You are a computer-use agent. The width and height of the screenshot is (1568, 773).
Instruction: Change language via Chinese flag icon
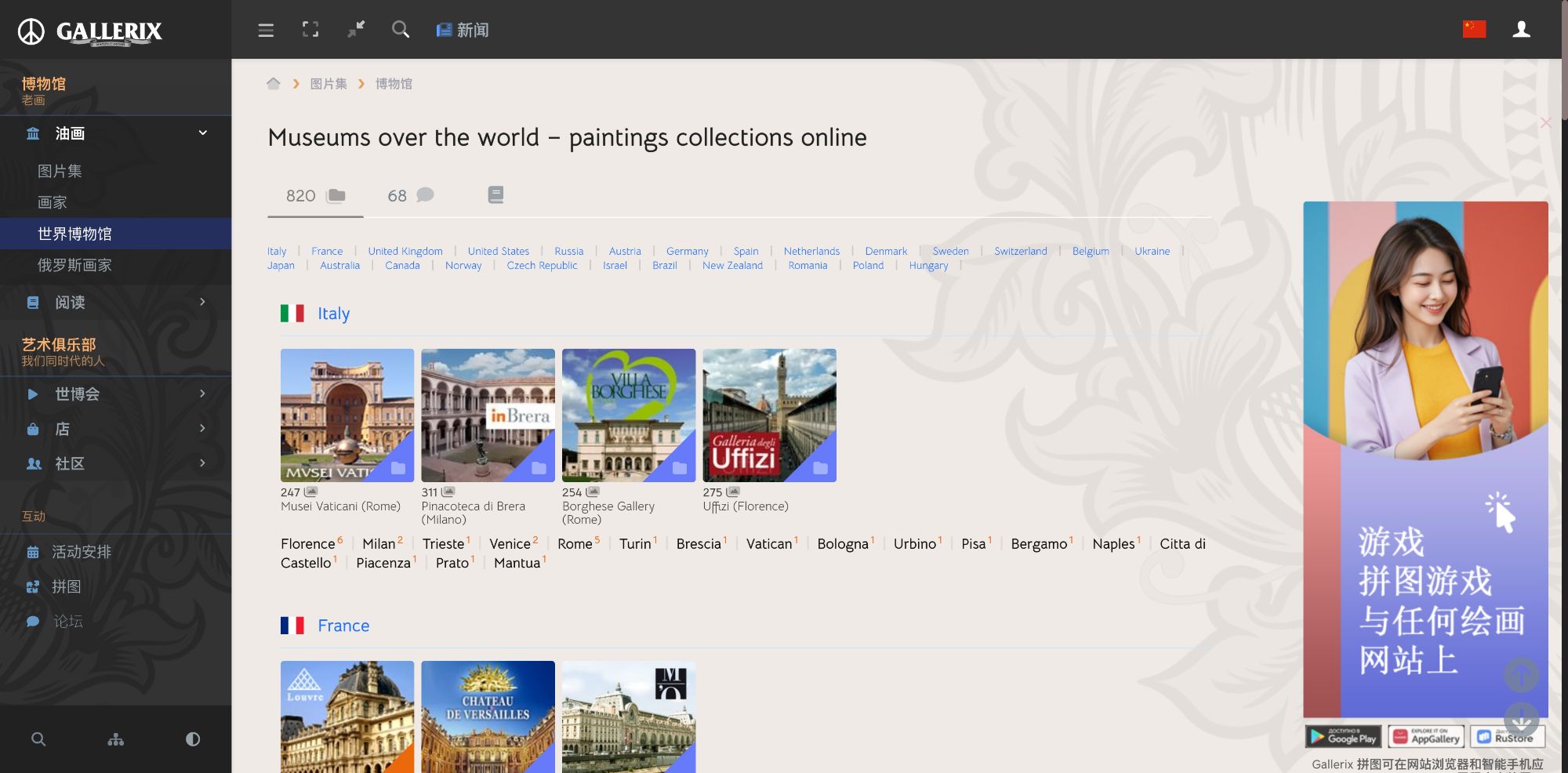pos(1474,29)
